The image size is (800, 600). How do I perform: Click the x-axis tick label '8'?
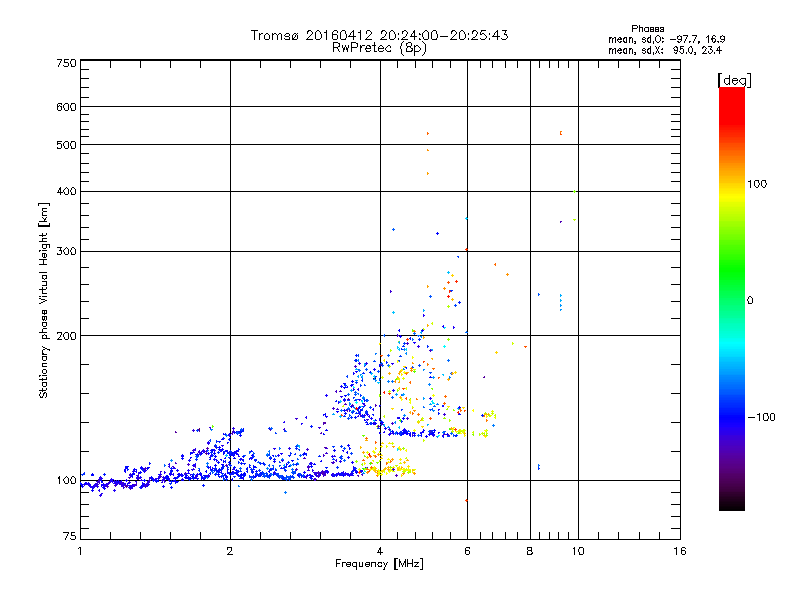[x=530, y=551]
